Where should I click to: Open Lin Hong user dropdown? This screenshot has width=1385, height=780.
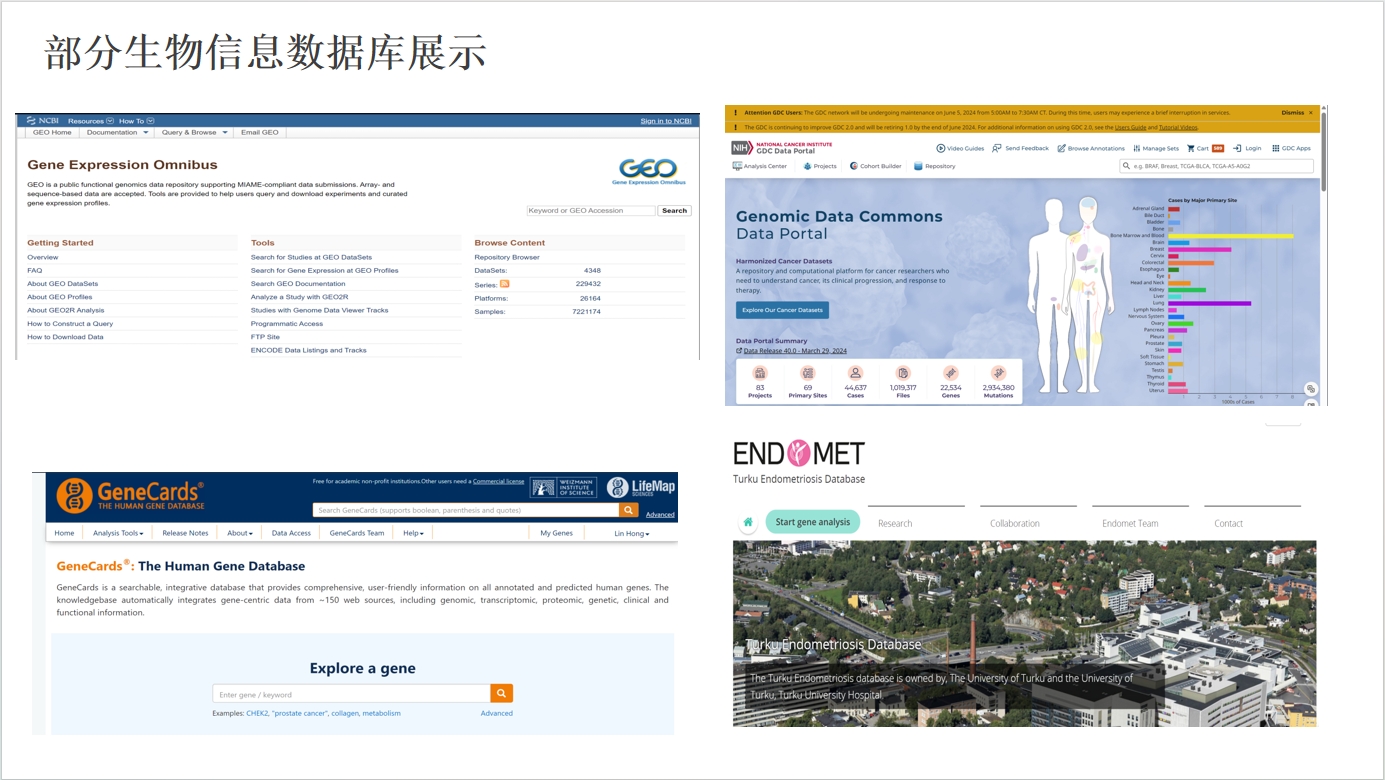632,533
